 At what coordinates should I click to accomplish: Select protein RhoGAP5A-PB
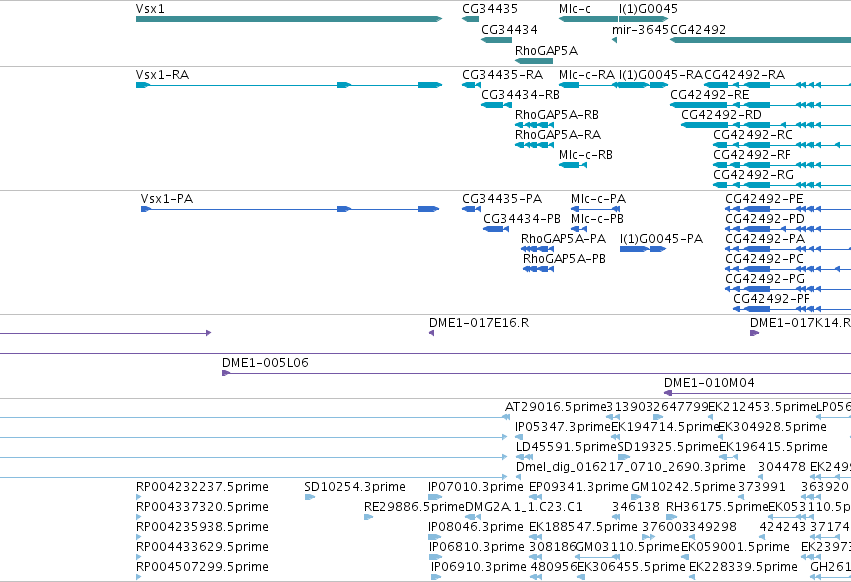[538, 269]
